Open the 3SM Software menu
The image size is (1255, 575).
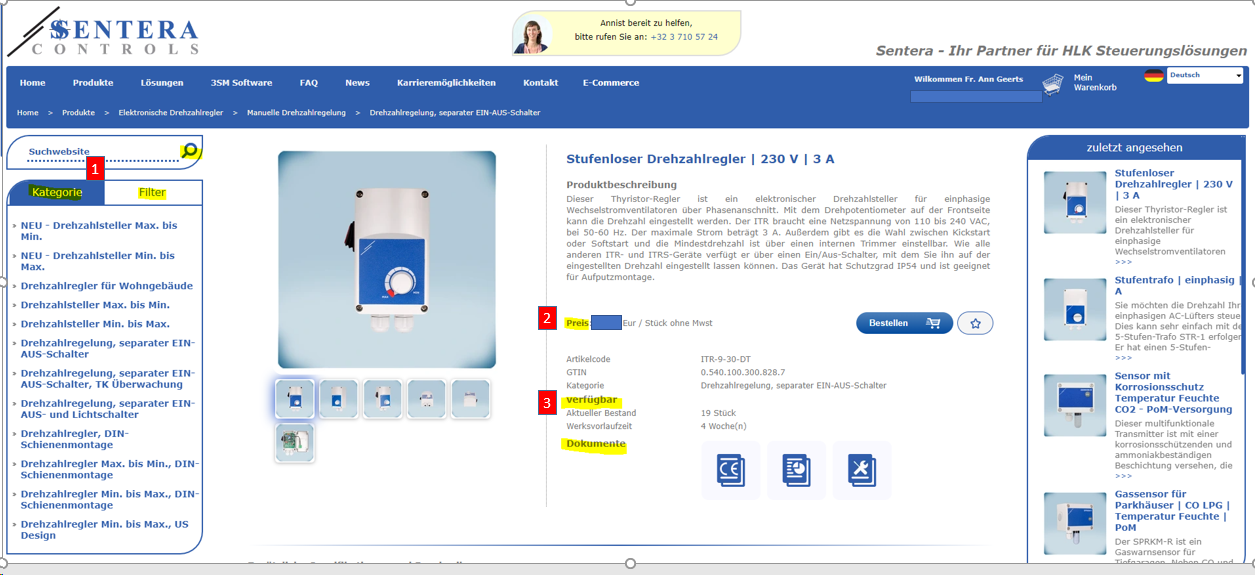tap(241, 83)
